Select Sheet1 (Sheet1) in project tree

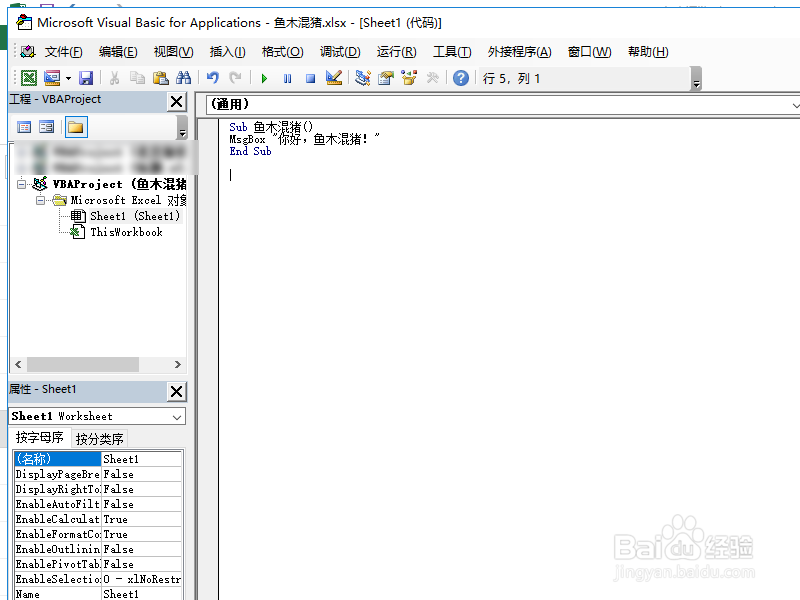coord(135,216)
